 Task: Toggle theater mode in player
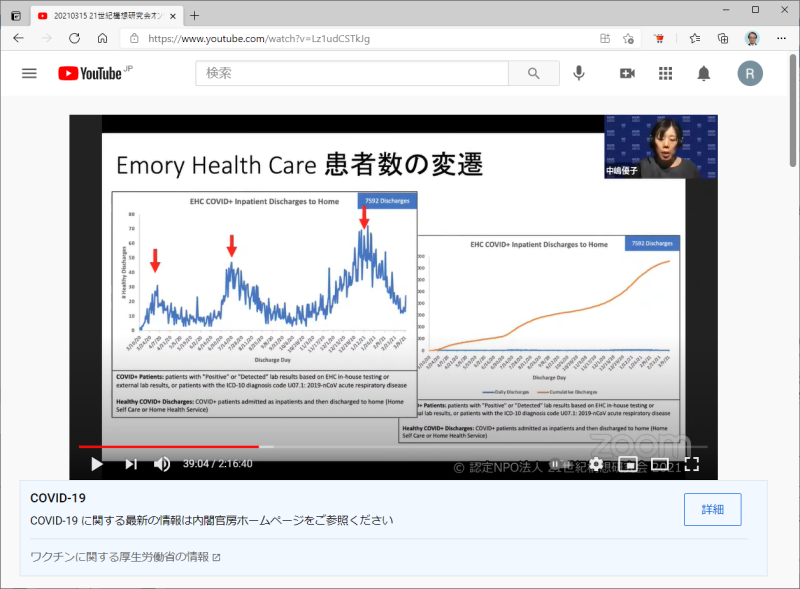pos(660,464)
